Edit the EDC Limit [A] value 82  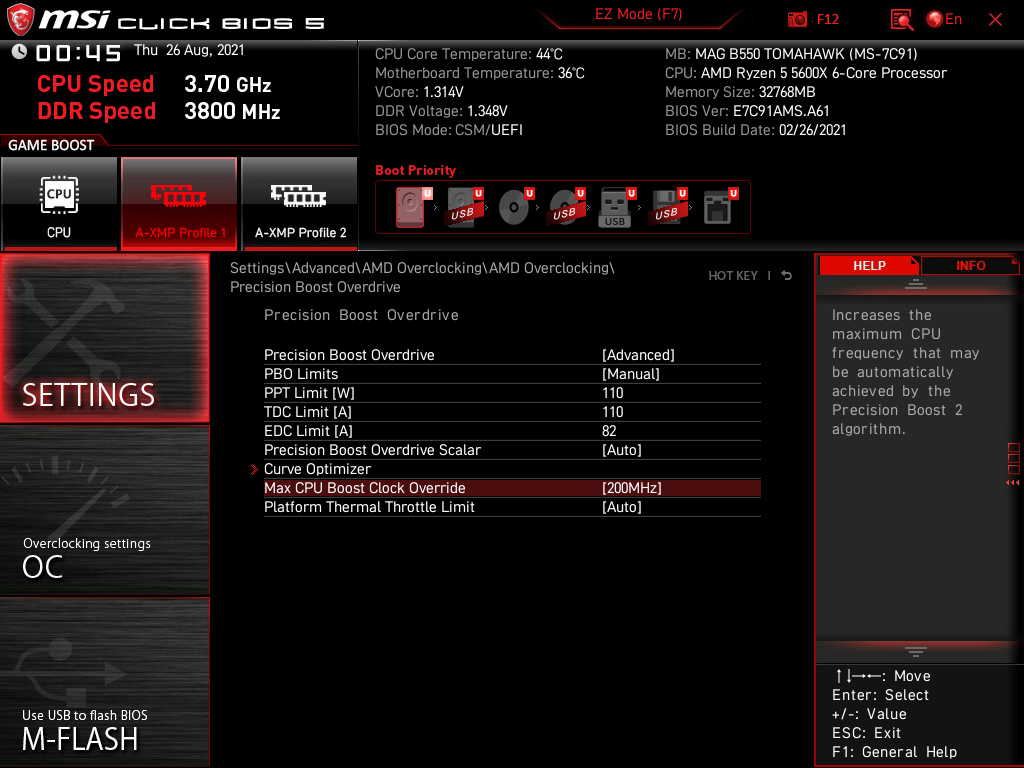[512, 430]
